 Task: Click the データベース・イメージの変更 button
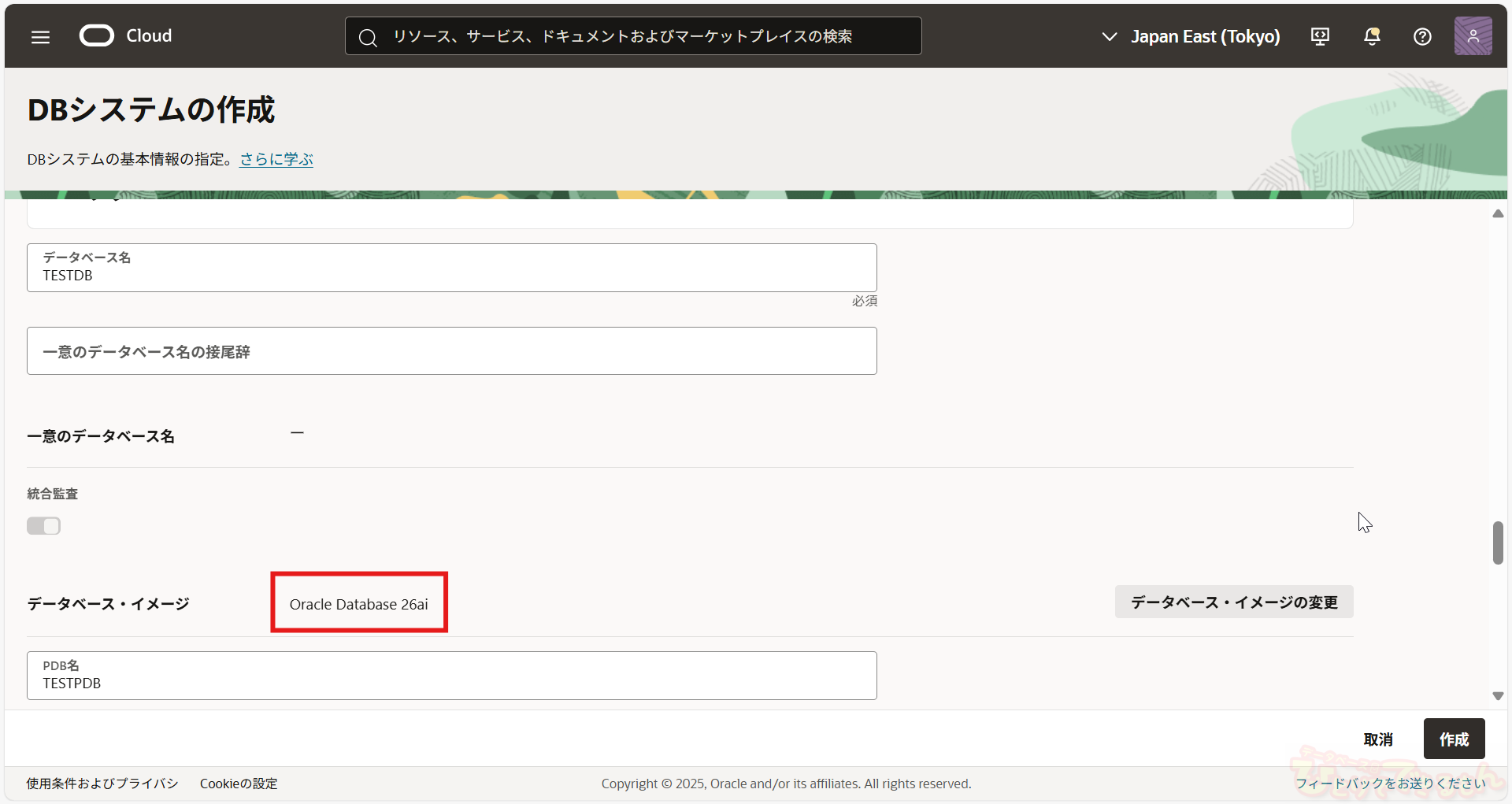1234,602
